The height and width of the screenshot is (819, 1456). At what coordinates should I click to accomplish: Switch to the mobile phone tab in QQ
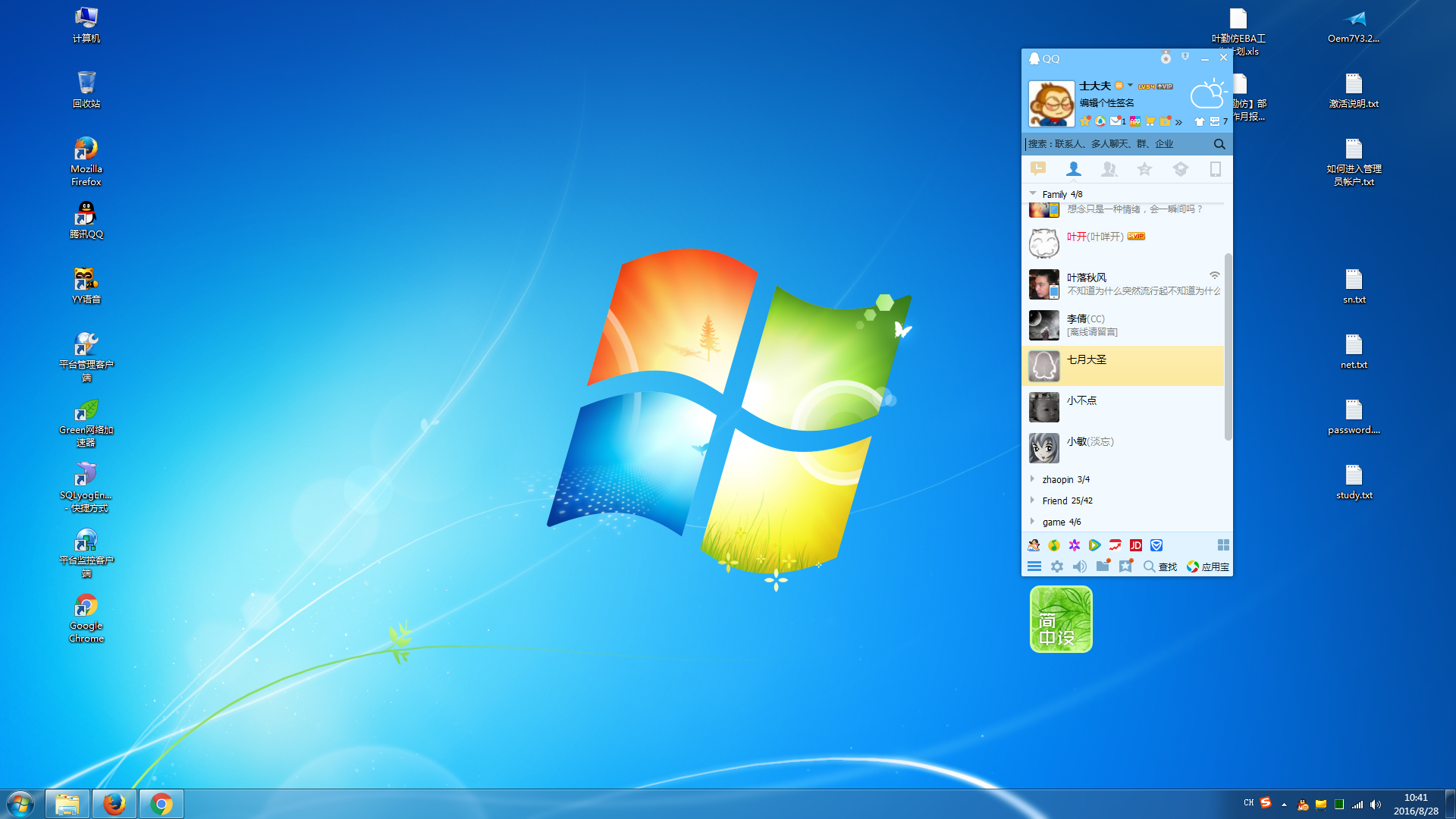[x=1216, y=168]
